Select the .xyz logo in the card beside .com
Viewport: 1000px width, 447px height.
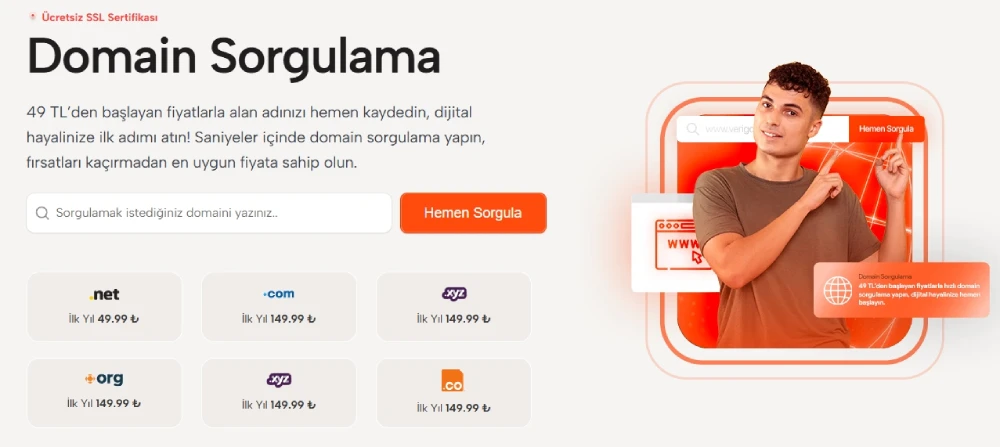(454, 294)
